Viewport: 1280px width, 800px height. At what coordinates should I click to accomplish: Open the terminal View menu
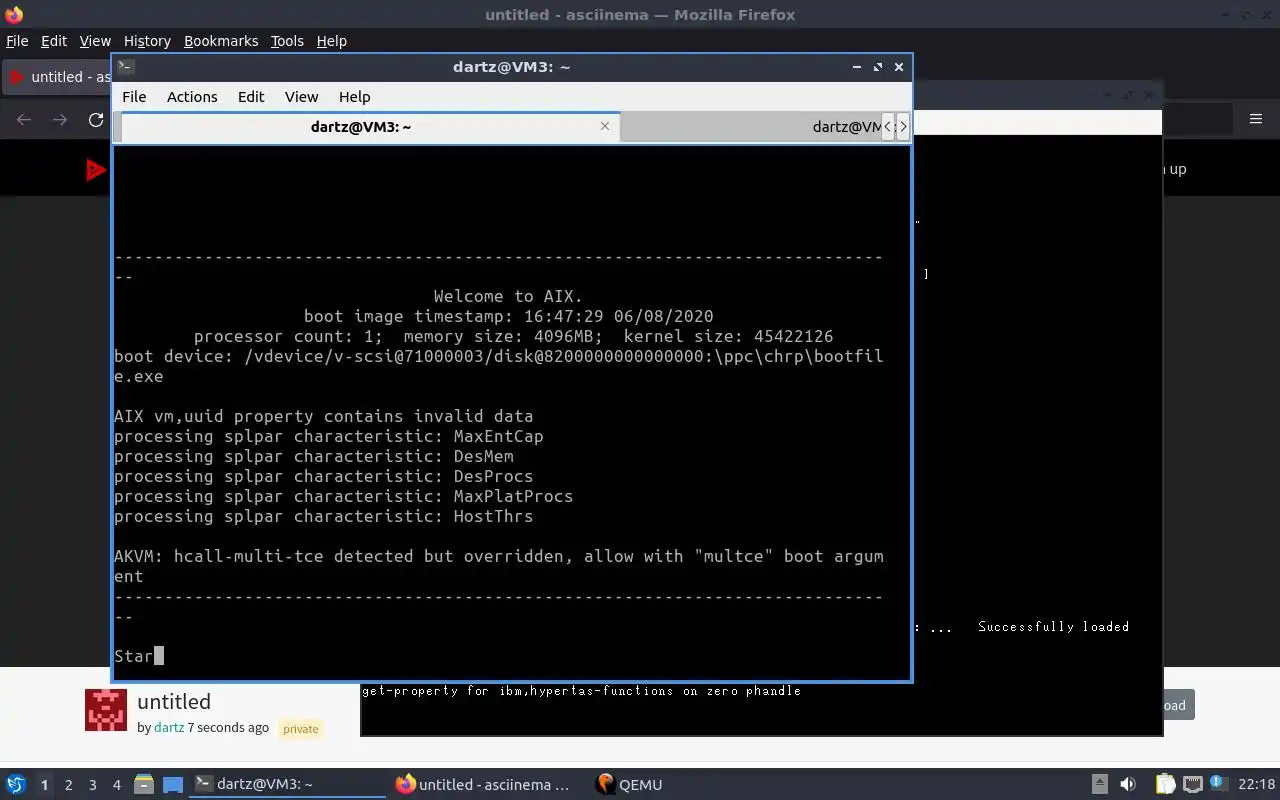(x=301, y=97)
